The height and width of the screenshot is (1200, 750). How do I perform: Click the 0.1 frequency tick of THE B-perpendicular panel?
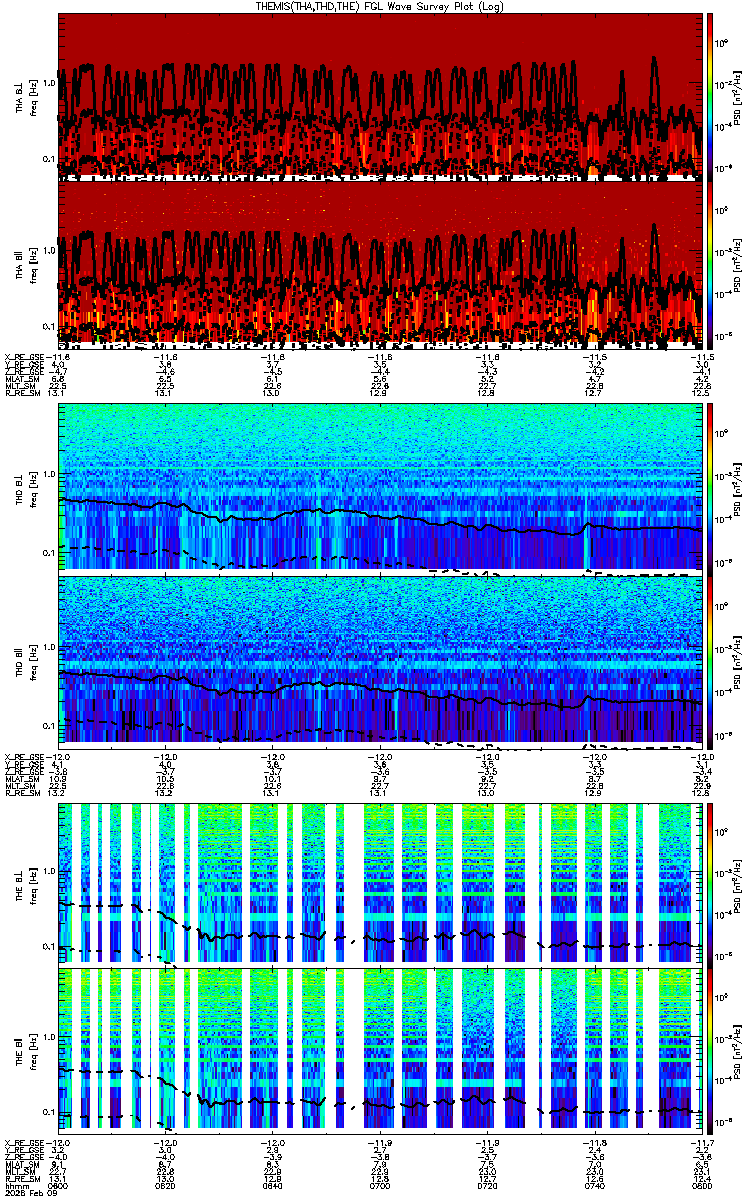point(49,945)
